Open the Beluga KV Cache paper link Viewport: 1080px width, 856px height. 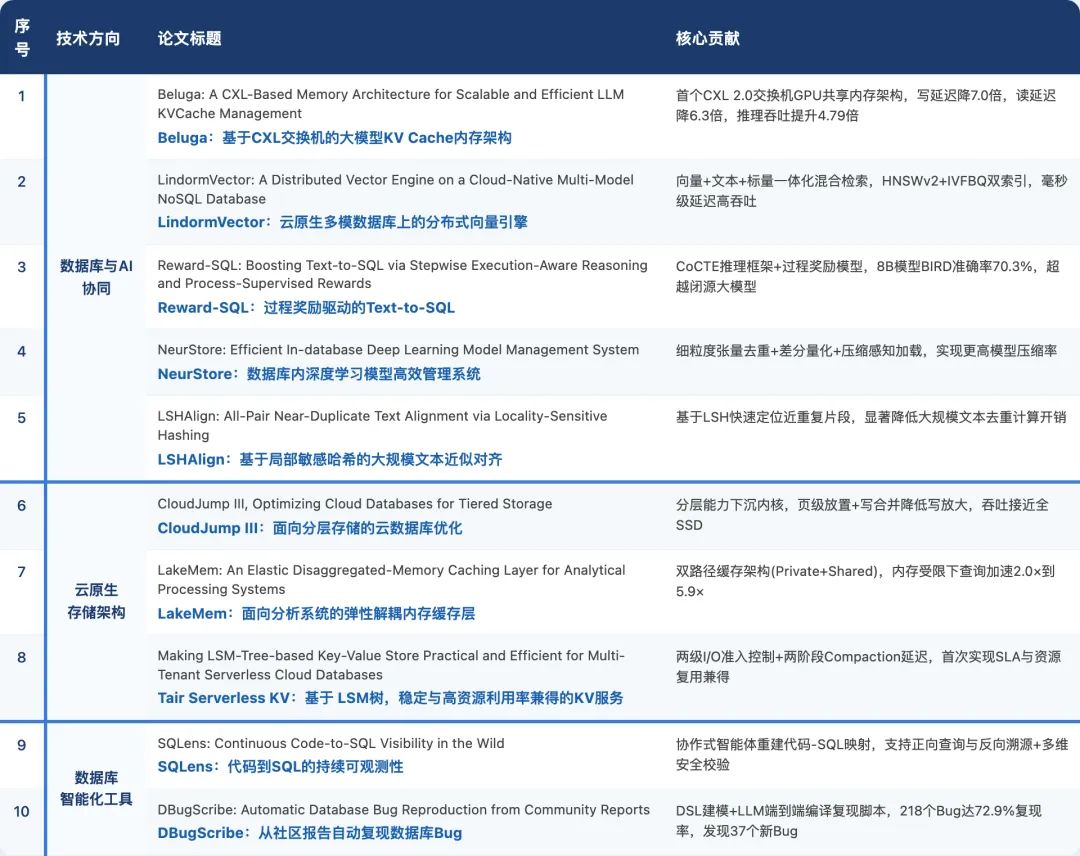pos(334,138)
